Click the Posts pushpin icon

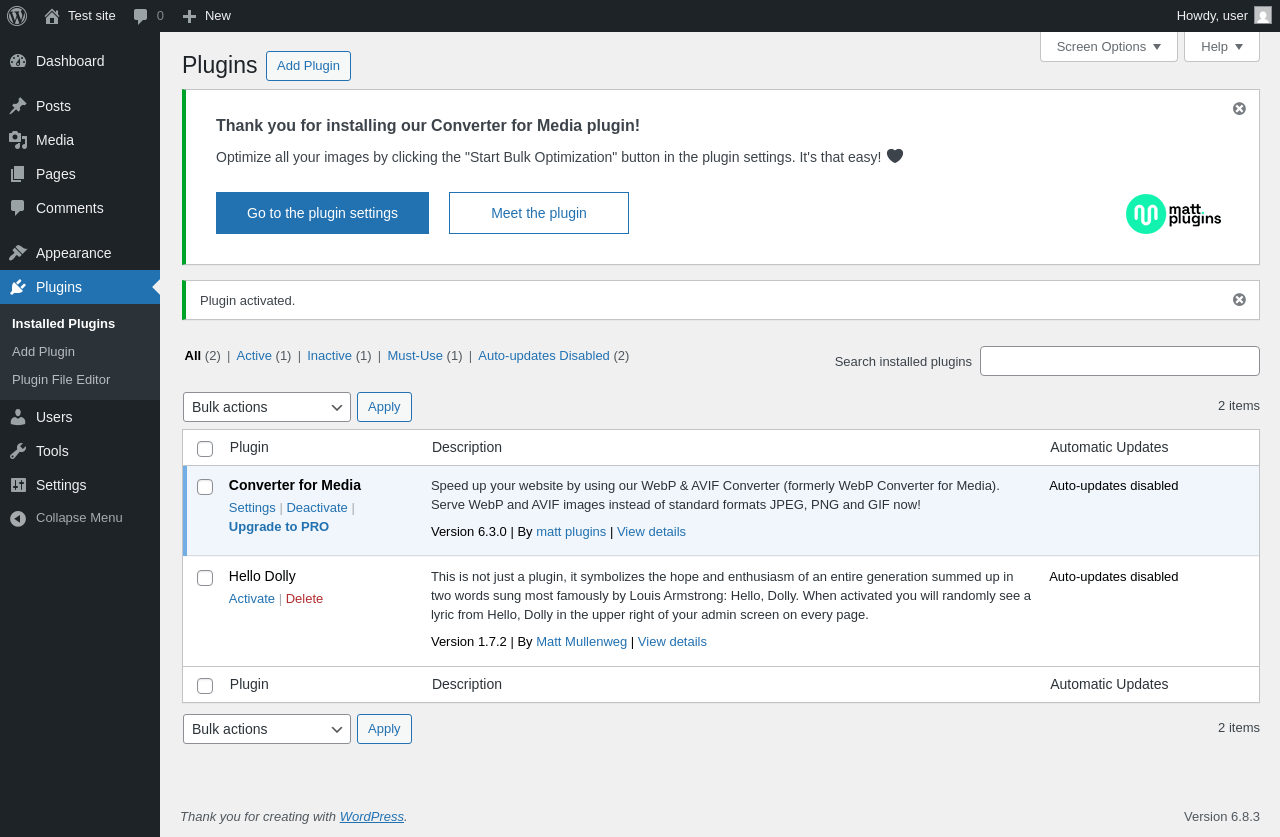(x=18, y=106)
